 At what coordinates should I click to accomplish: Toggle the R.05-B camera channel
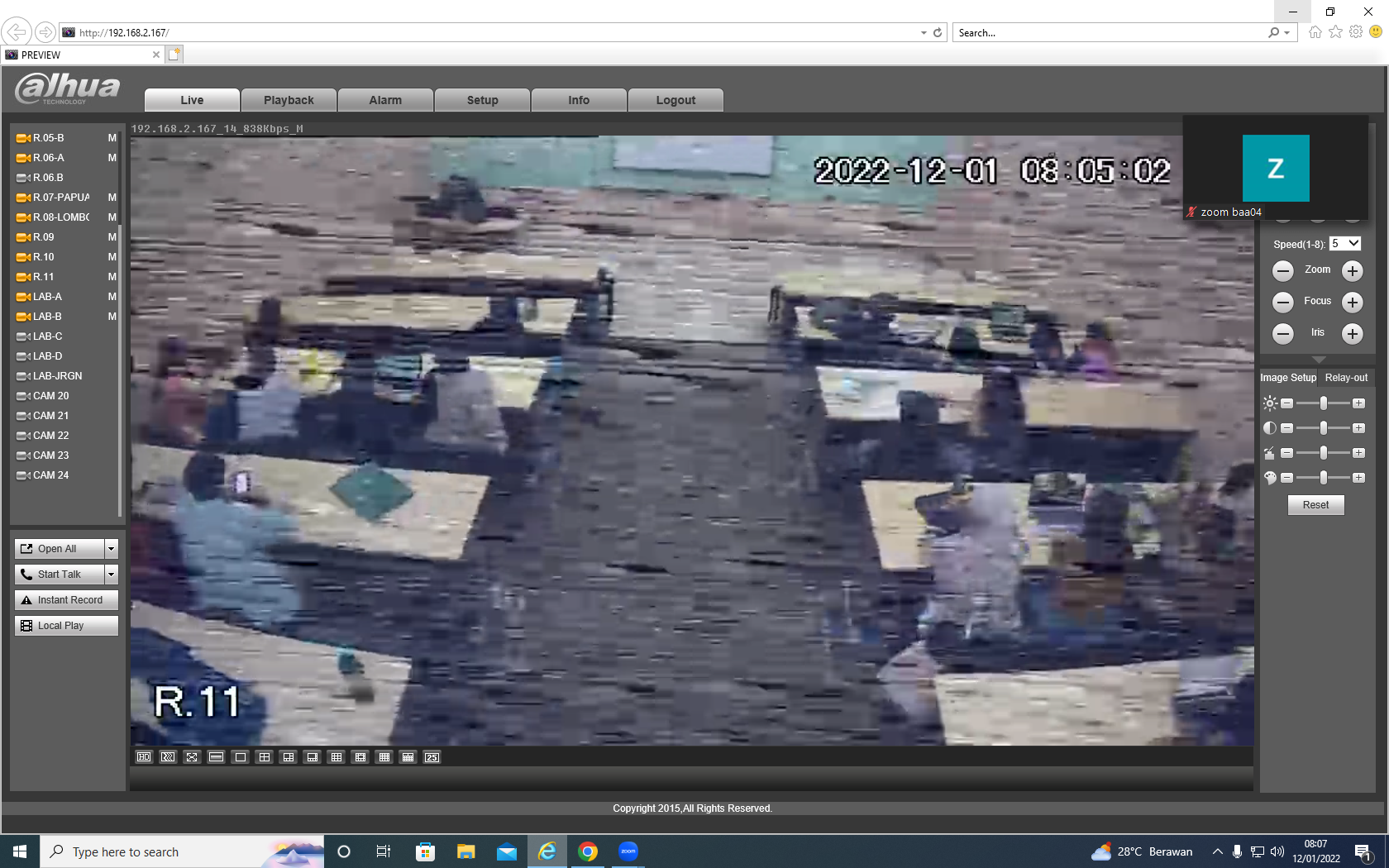pyautogui.click(x=48, y=138)
